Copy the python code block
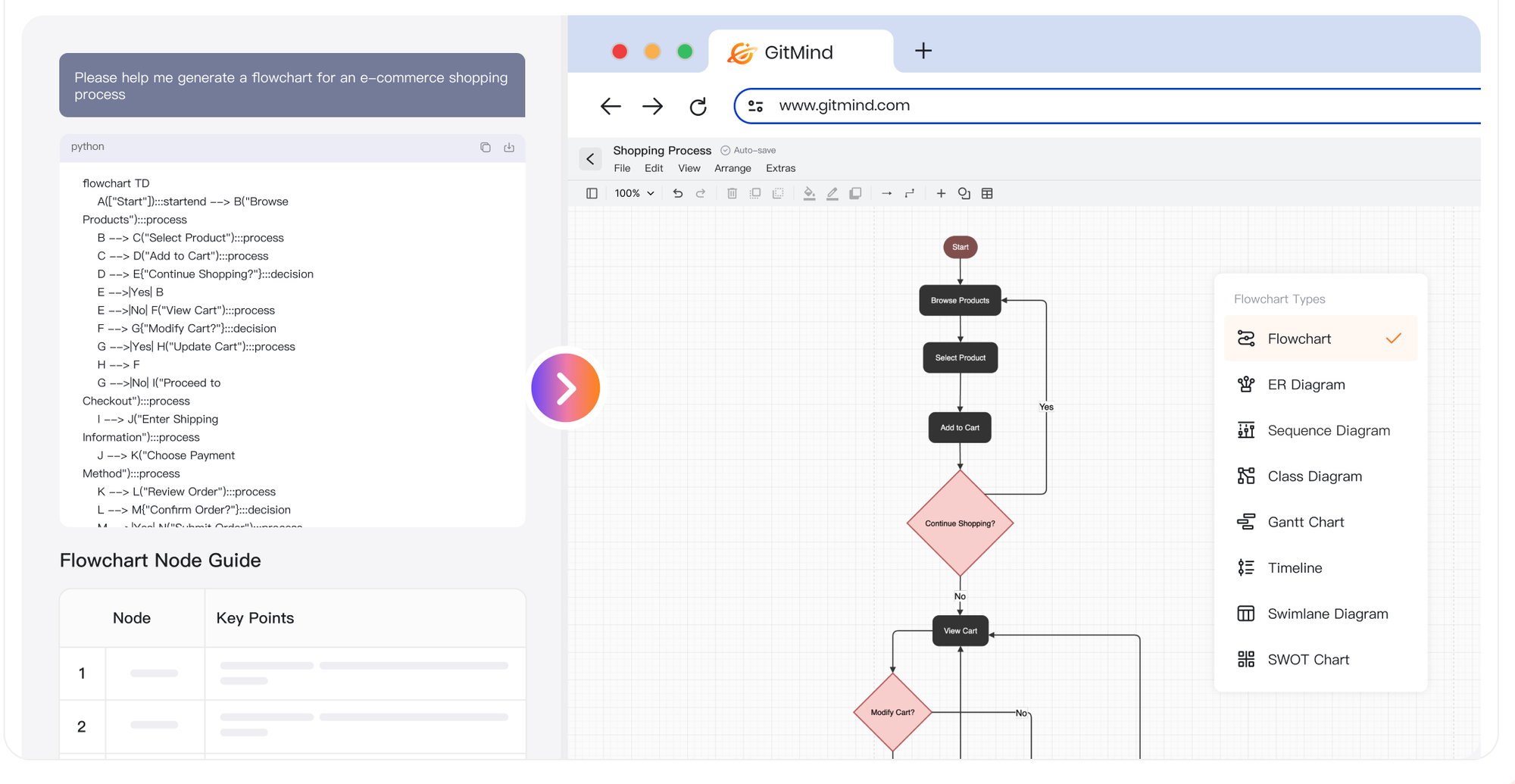 point(486,148)
